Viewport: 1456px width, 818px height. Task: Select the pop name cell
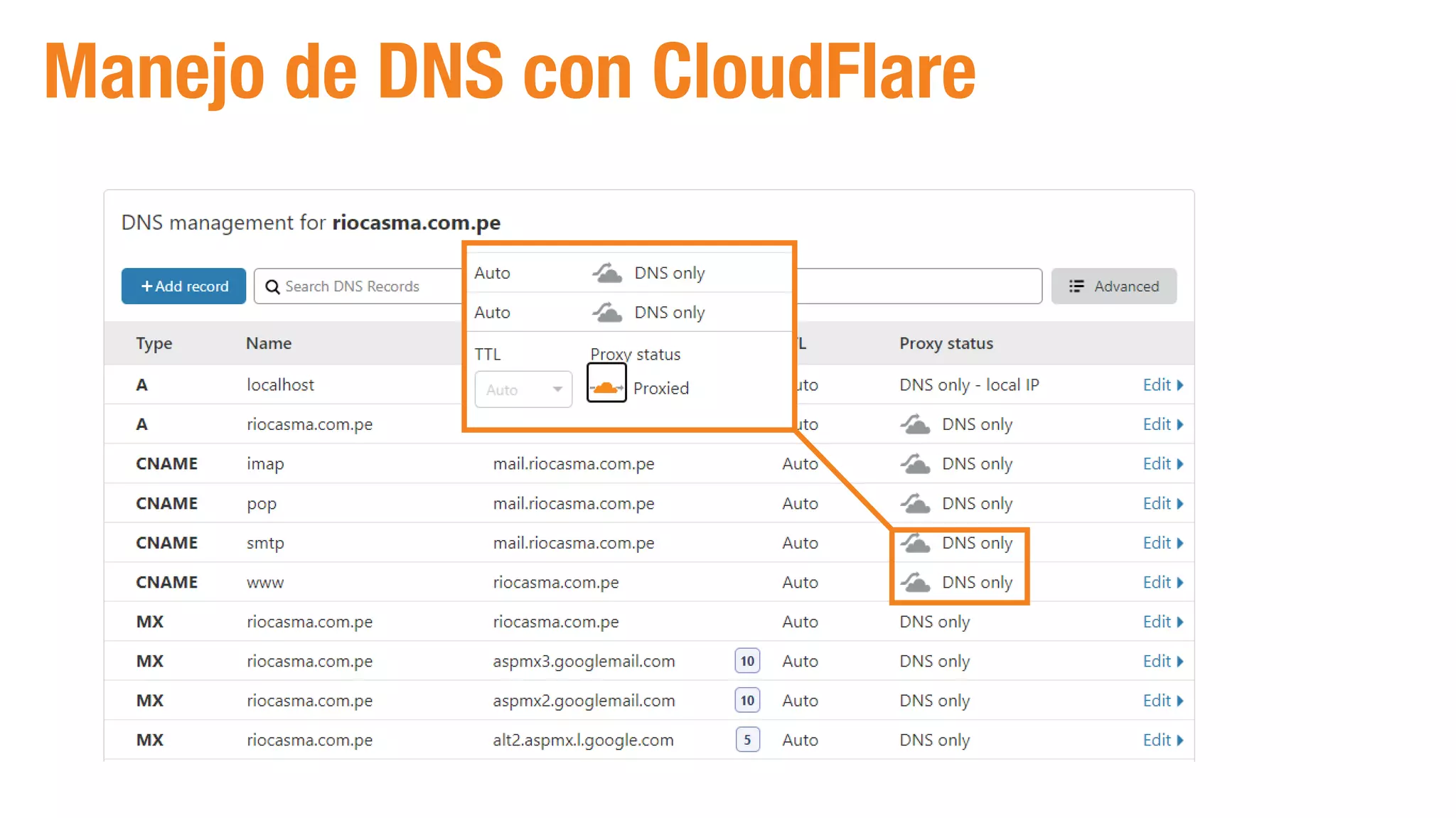click(x=262, y=505)
